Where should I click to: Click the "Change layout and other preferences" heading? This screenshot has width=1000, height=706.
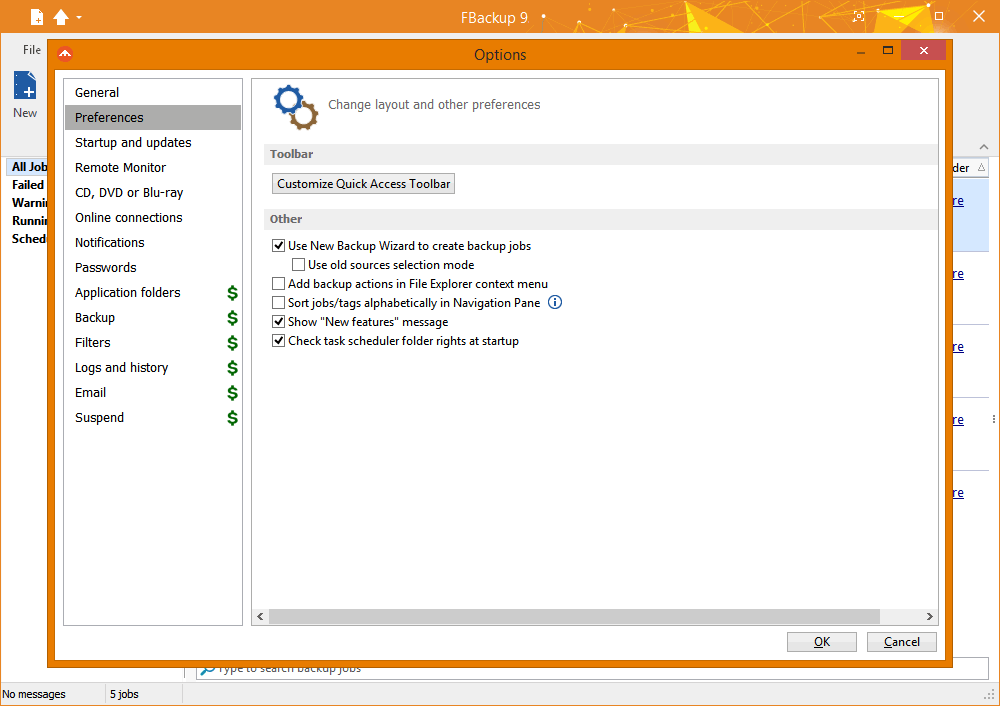click(434, 105)
